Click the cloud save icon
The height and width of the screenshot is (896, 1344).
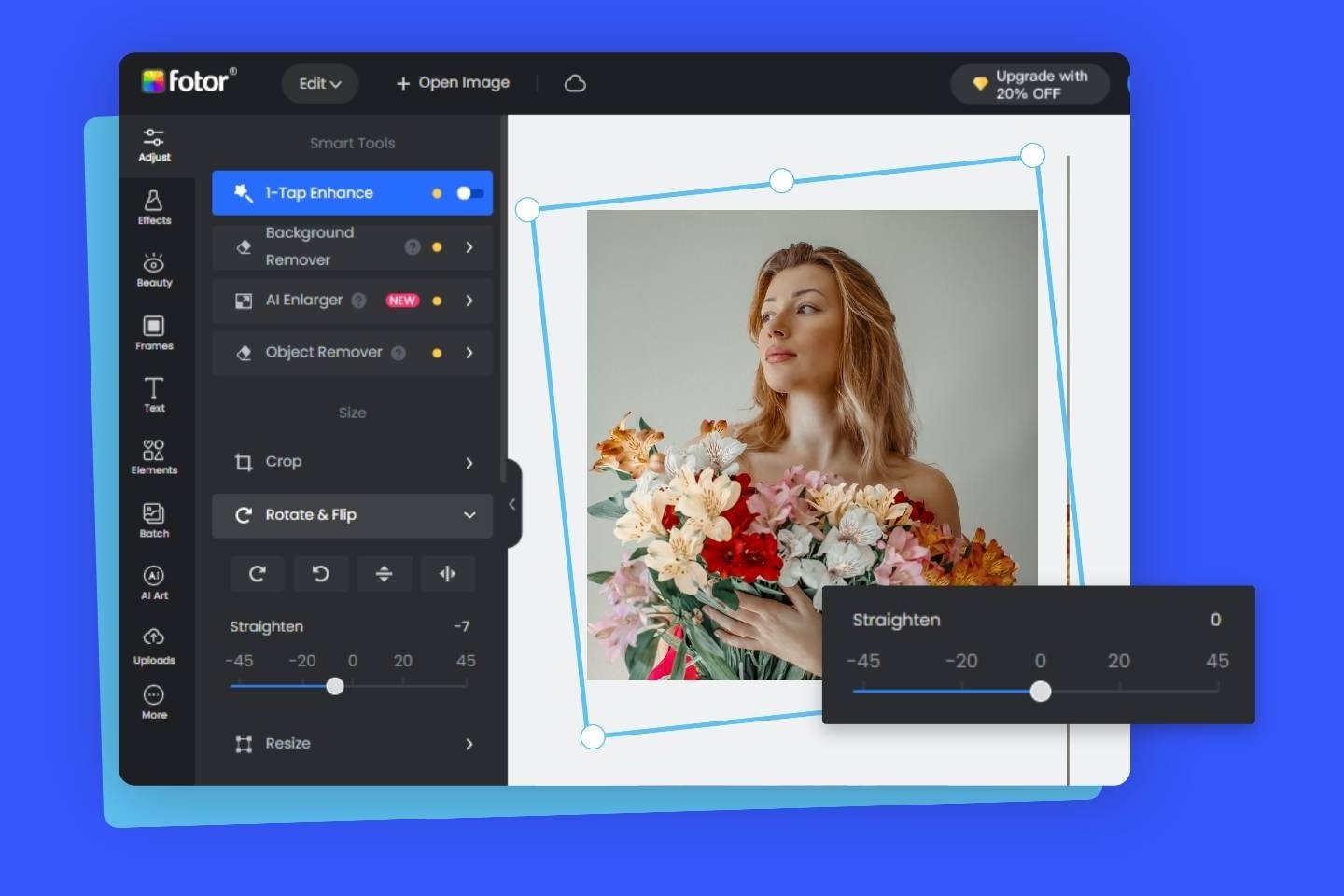coord(575,84)
